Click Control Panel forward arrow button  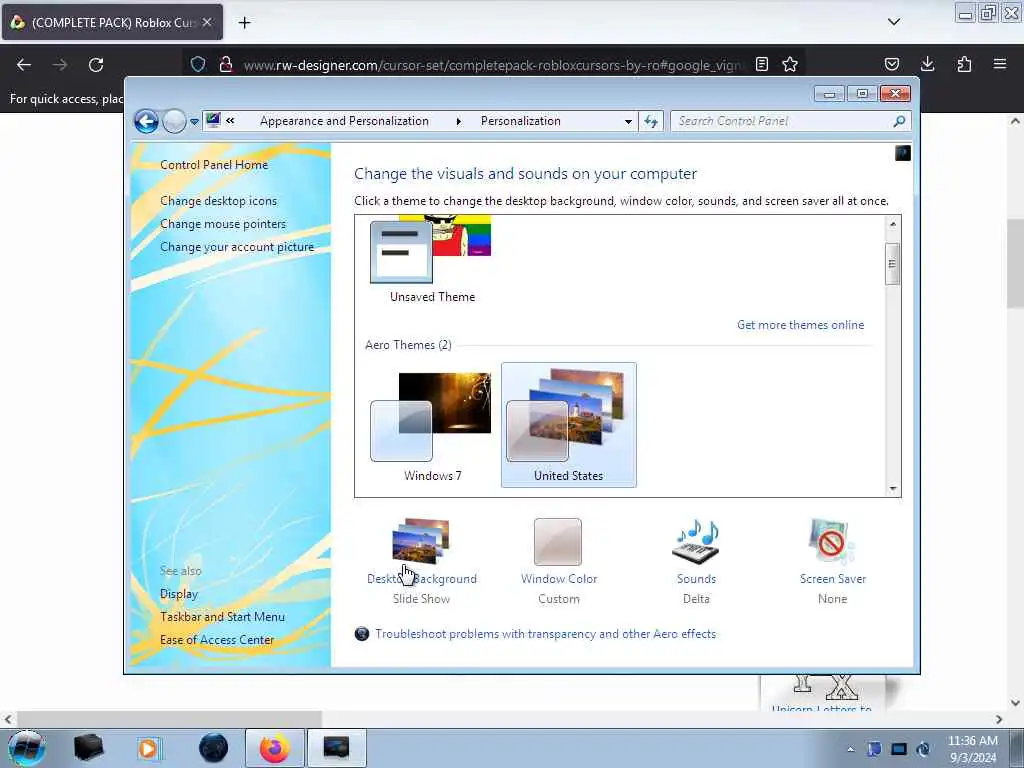coord(174,121)
